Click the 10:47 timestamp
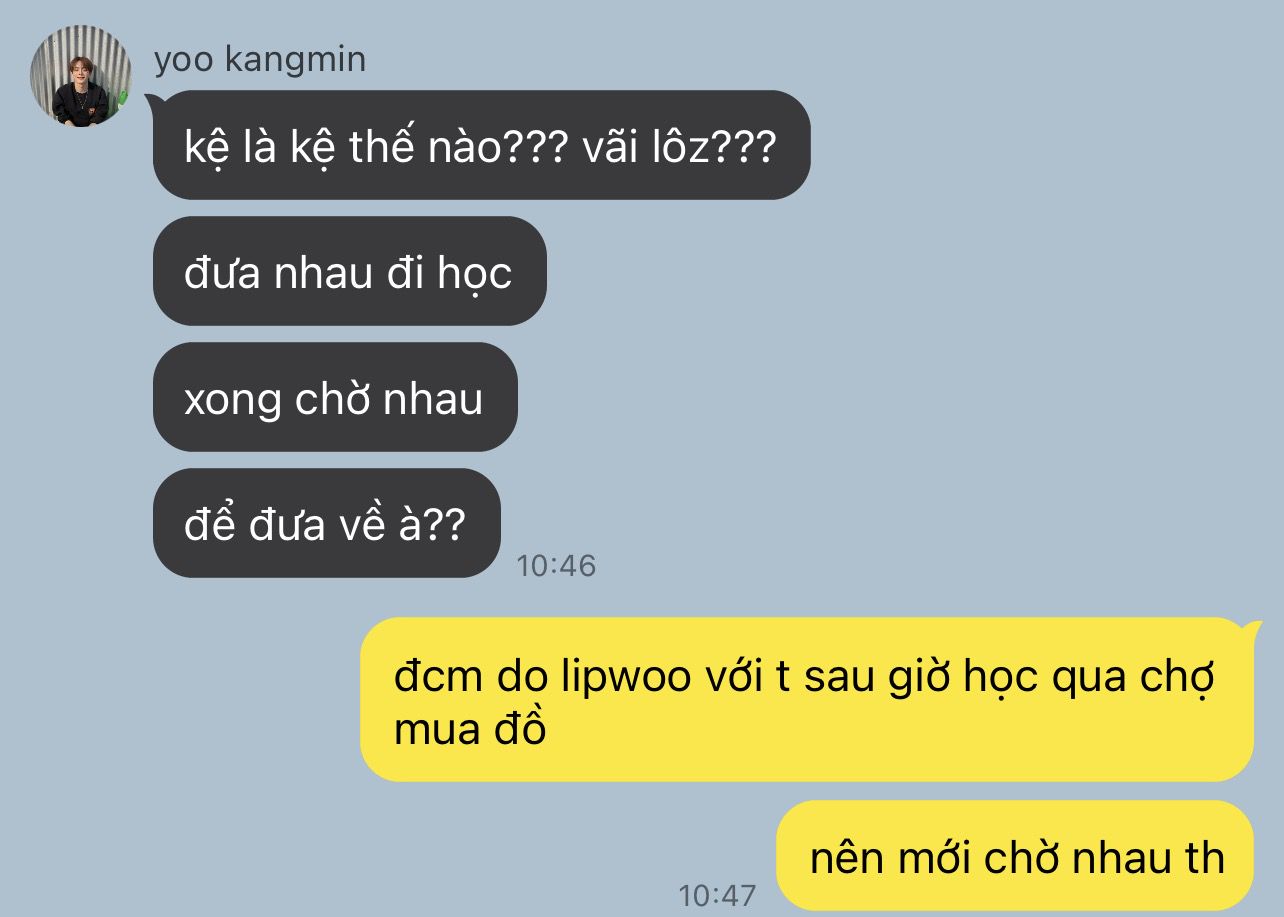This screenshot has width=1284, height=917. pyautogui.click(x=718, y=894)
